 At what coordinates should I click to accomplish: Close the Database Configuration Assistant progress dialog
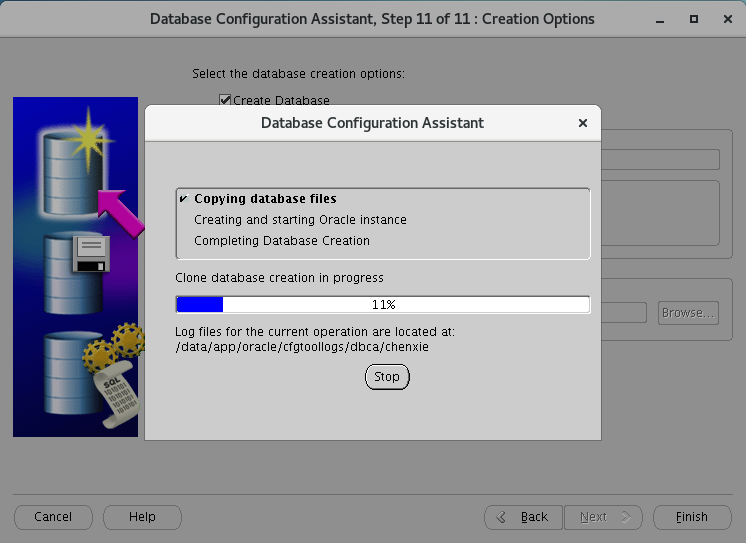click(x=583, y=123)
